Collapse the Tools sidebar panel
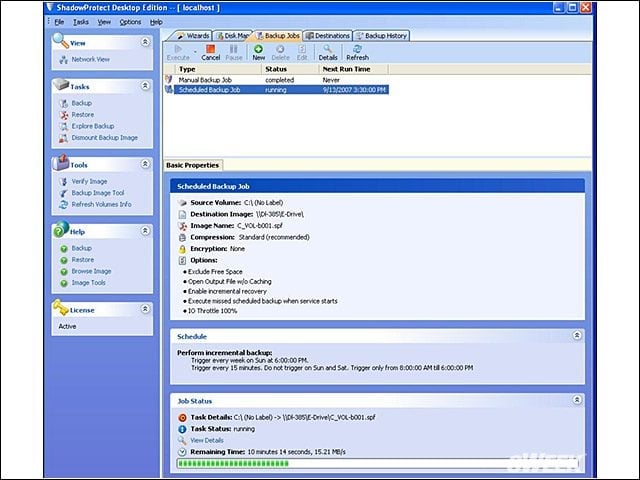The width and height of the screenshot is (640, 480). point(145,164)
